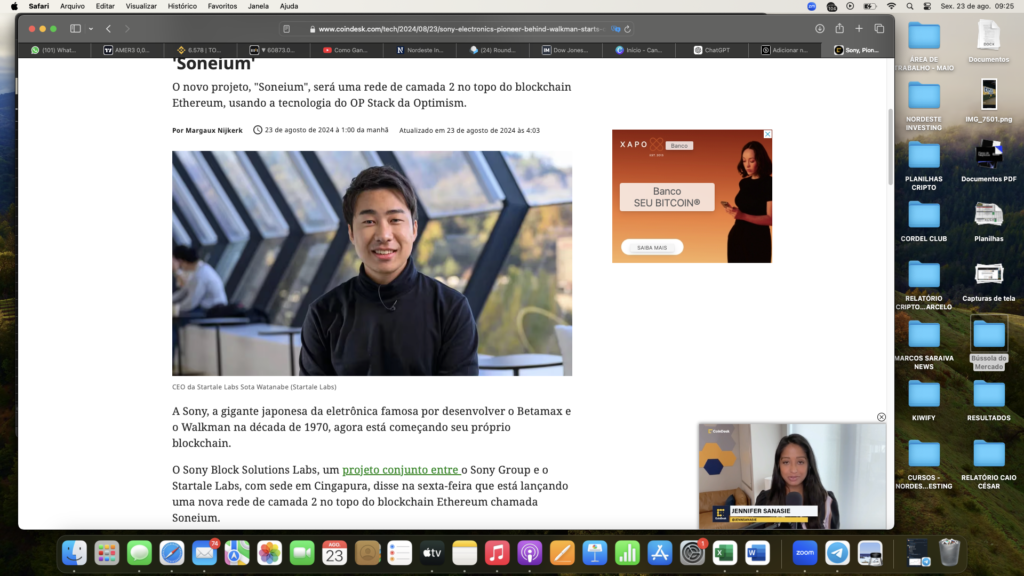Screen dimensions: 1024x576
Task: Open FaceTime from the Dock
Action: pyautogui.click(x=302, y=553)
